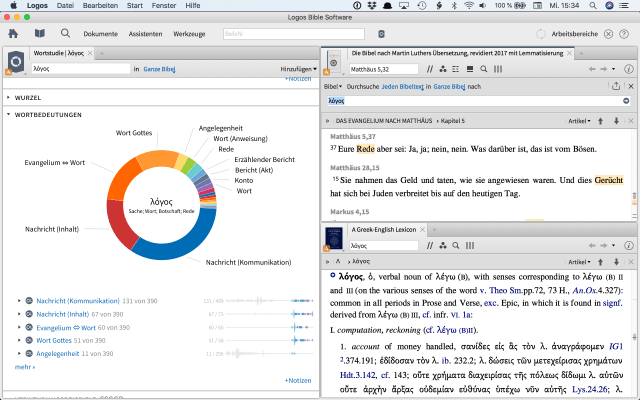This screenshot has width=640, height=400.
Task: Open the Artikel navigation dropdown
Action: click(580, 120)
